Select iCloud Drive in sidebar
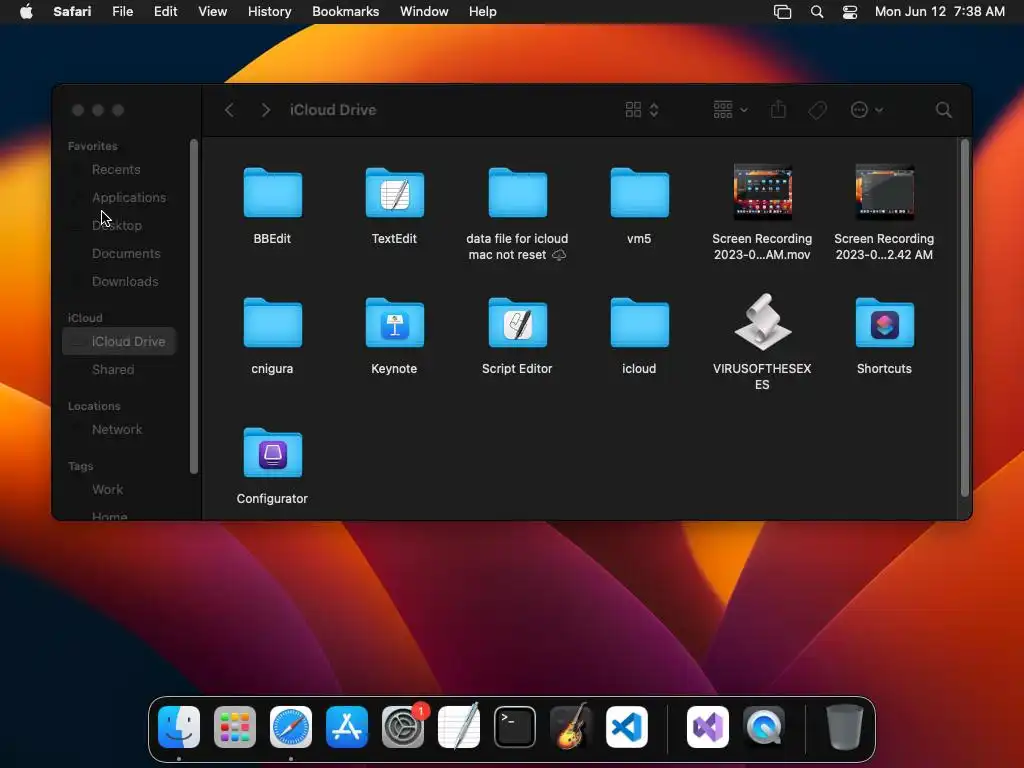This screenshot has width=1024, height=768. click(120, 341)
